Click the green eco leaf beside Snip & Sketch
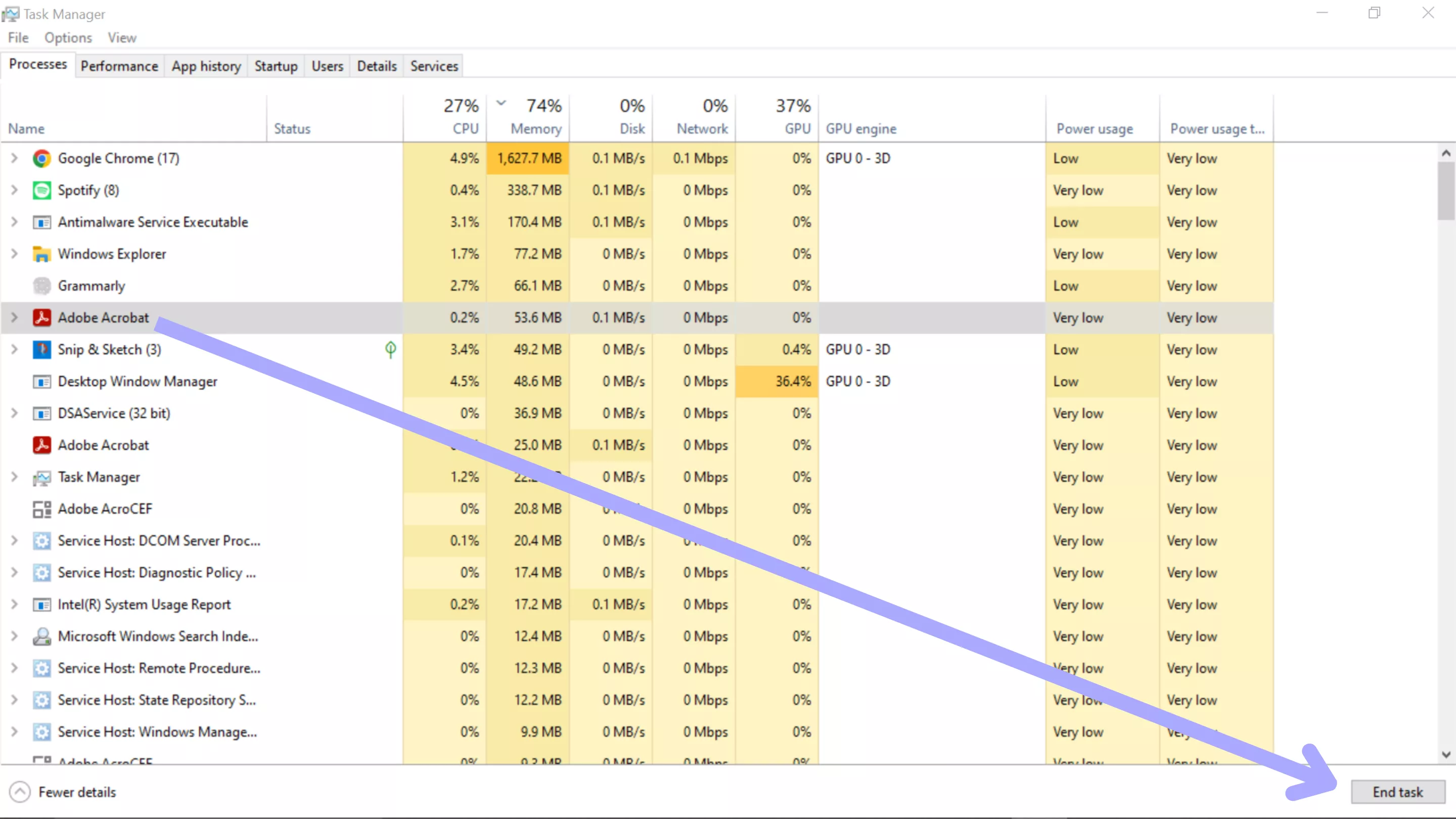The height and width of the screenshot is (819, 1456). [390, 349]
